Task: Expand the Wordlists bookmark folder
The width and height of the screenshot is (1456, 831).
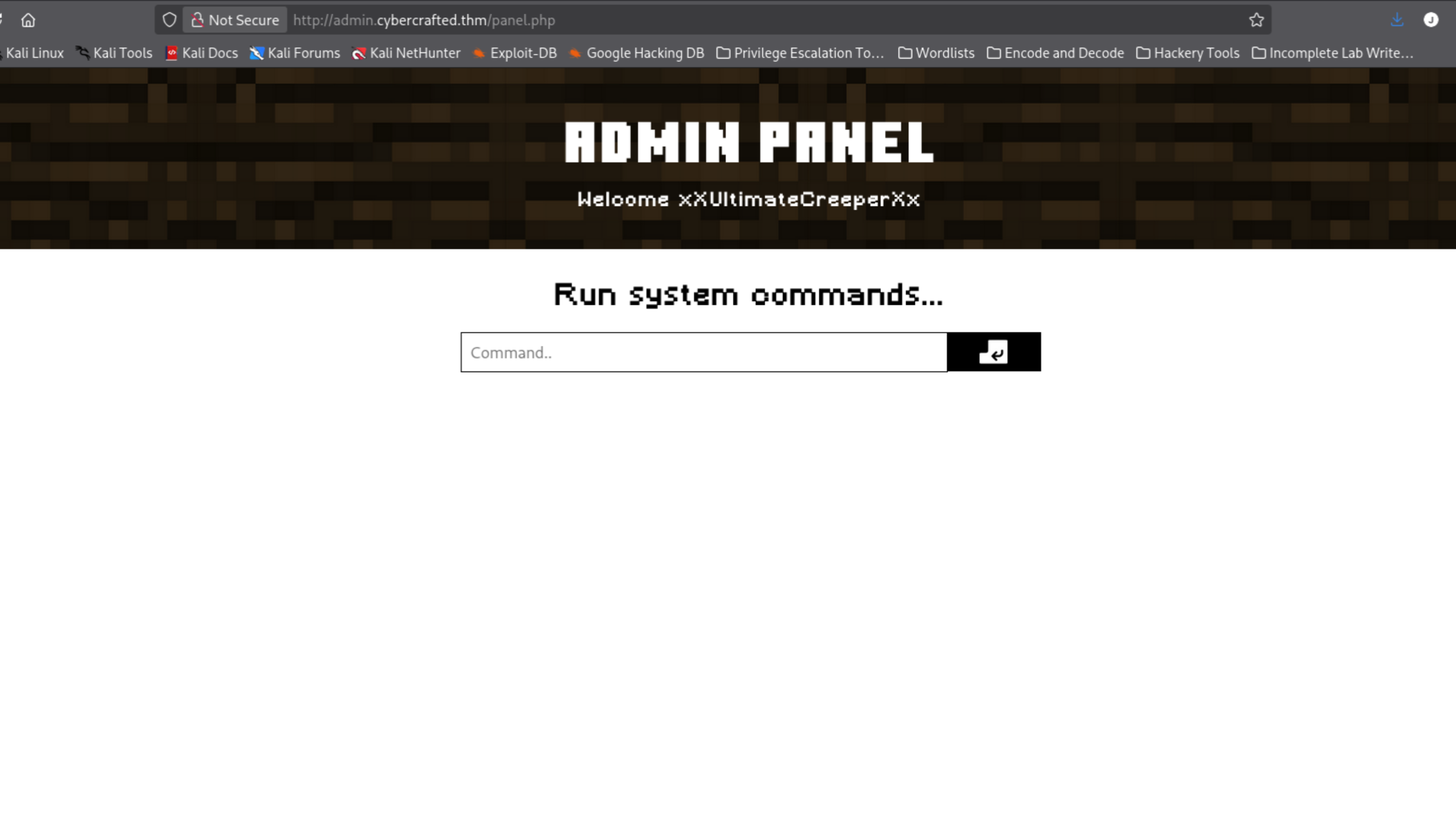Action: tap(936, 53)
